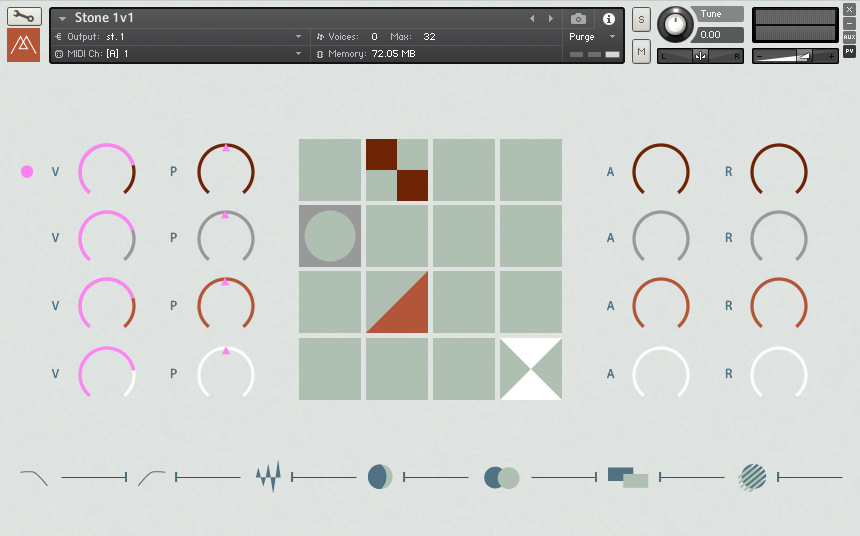Select the dark red checkered pad
The height and width of the screenshot is (536, 860).
397,170
